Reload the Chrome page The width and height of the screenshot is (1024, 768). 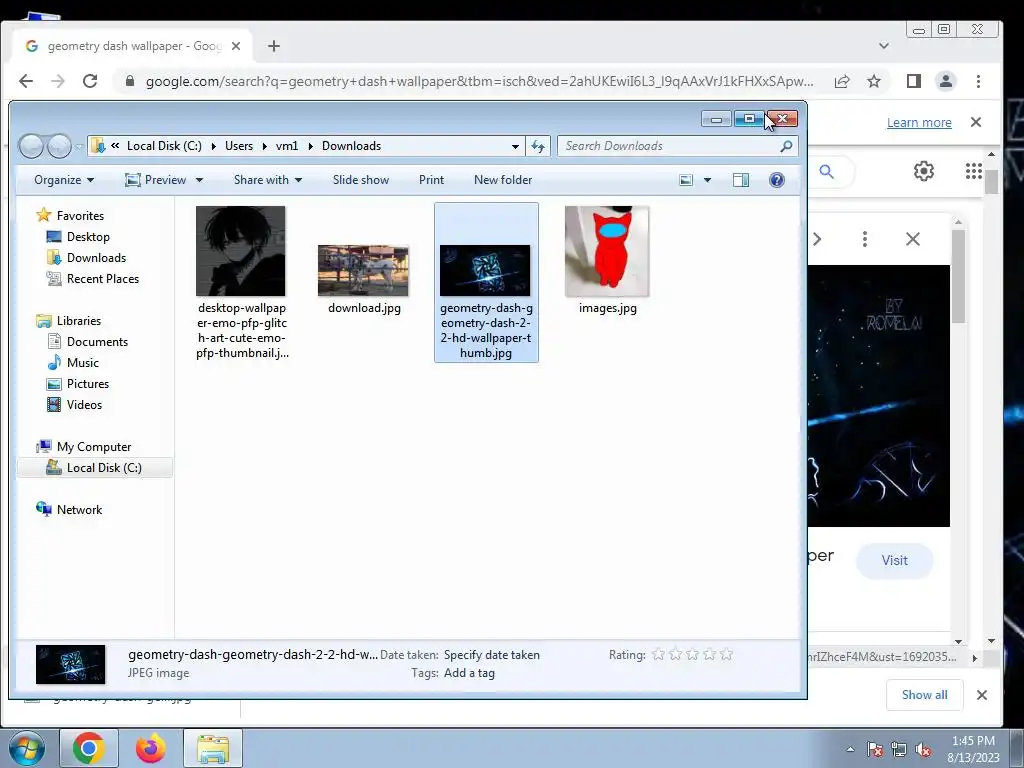pos(90,81)
